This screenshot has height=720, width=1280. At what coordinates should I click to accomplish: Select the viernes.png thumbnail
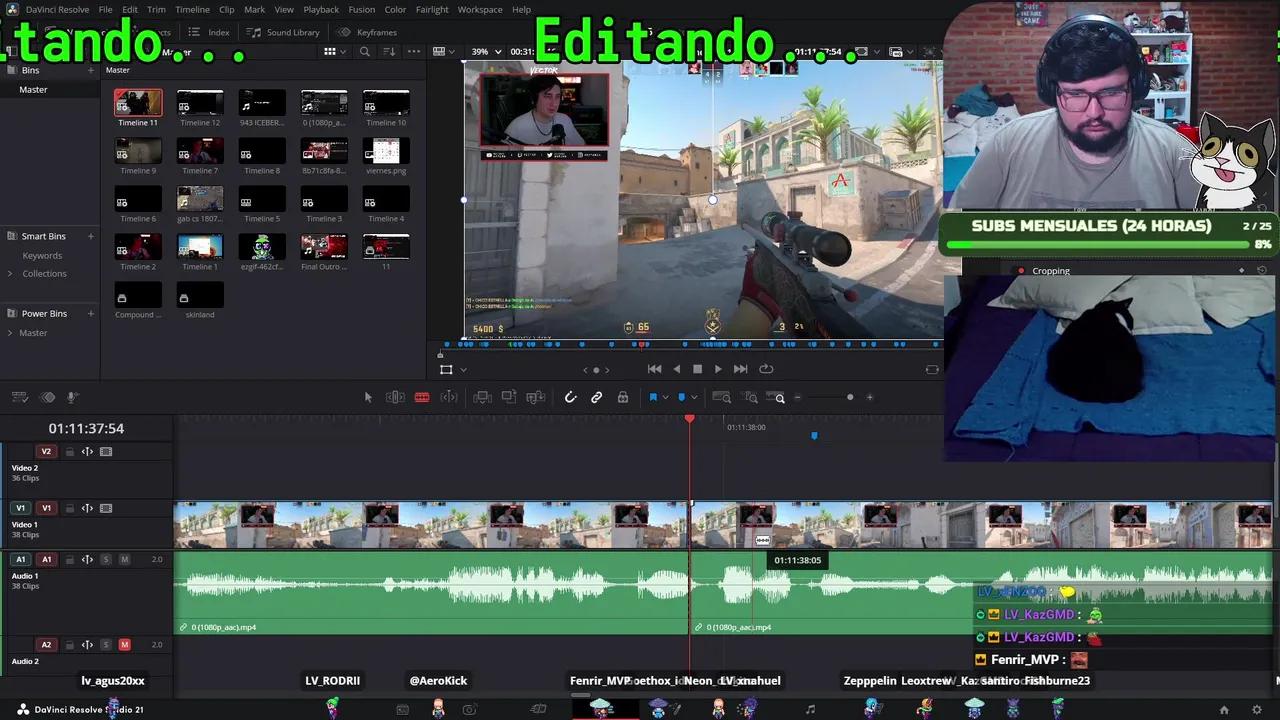(x=386, y=151)
